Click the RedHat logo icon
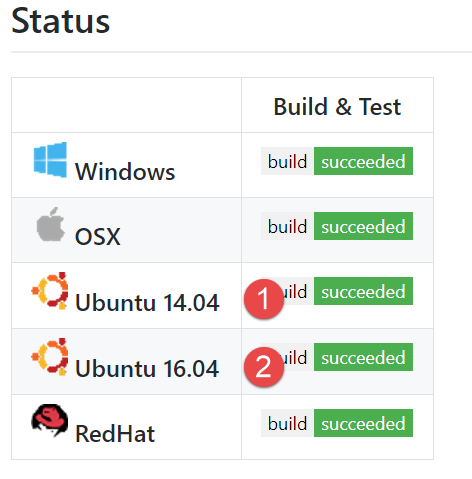This screenshot has height=479, width=472. tap(50, 420)
